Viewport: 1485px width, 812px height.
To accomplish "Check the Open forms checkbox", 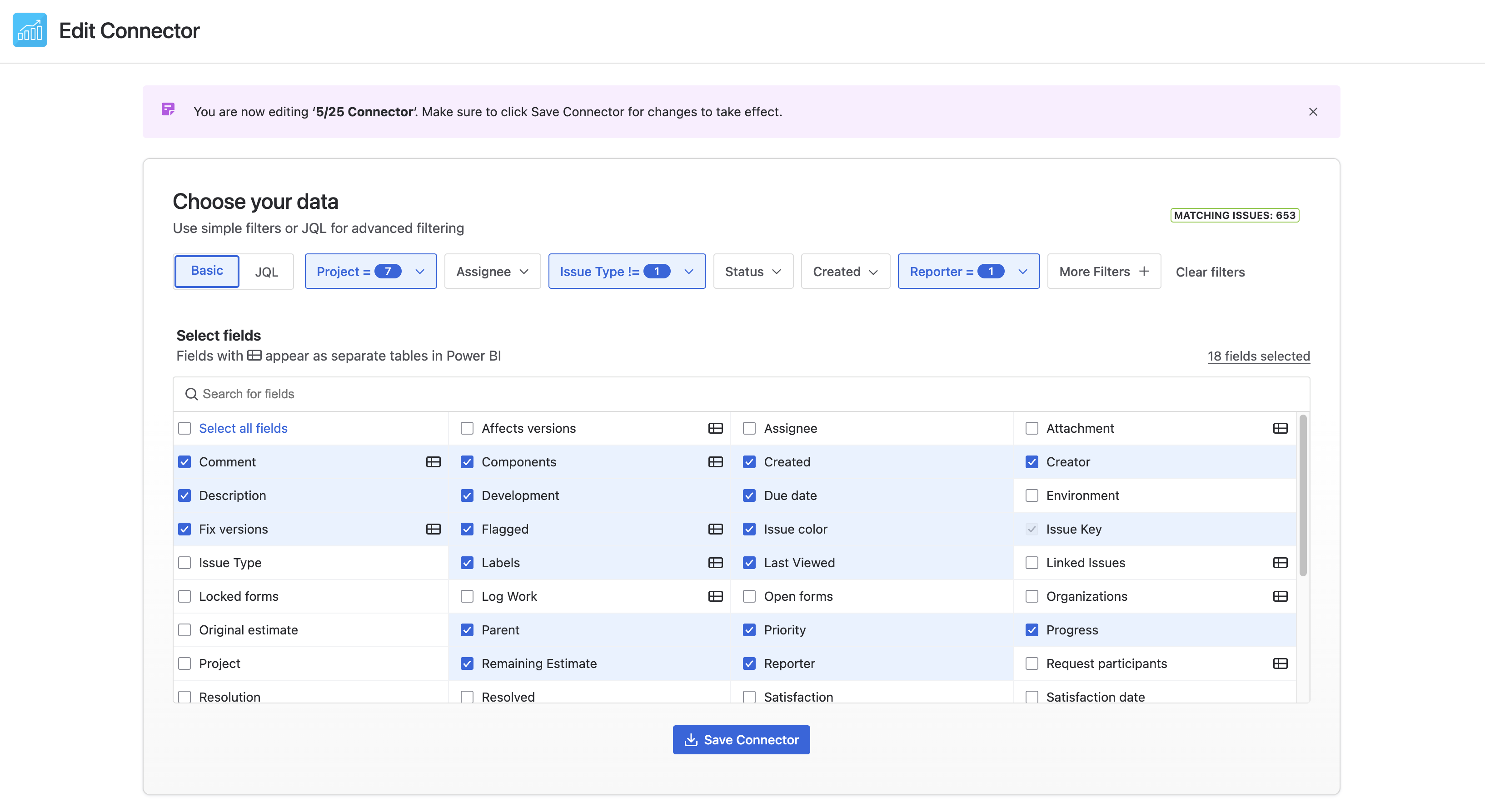I will tap(749, 596).
